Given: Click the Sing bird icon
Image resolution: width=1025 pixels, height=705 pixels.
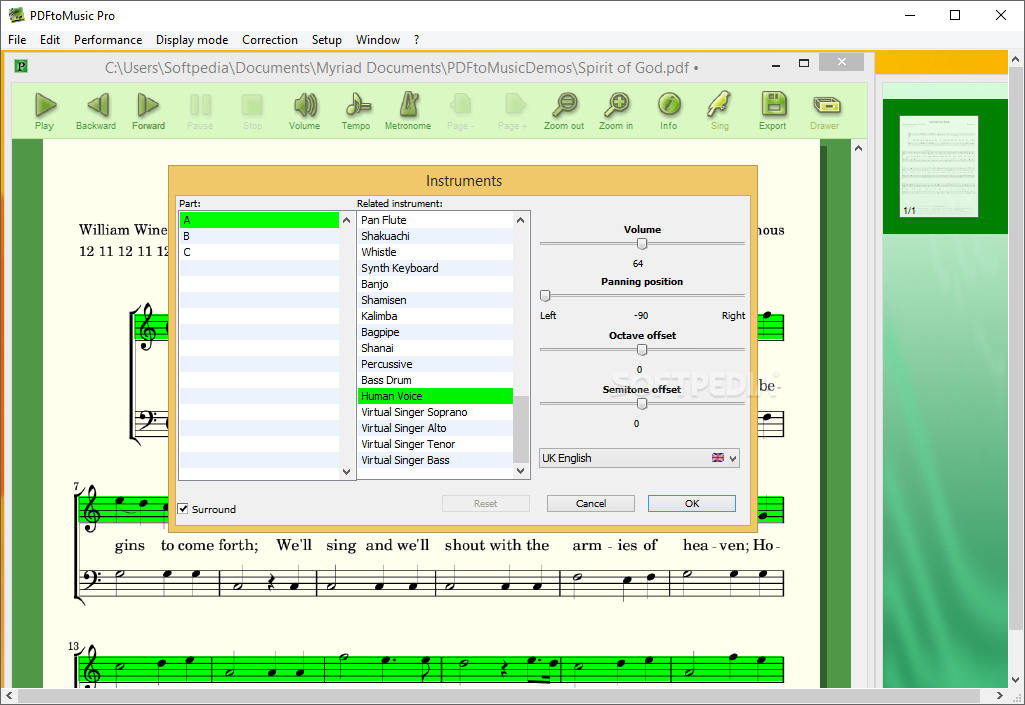Looking at the screenshot, I should pos(720,105).
